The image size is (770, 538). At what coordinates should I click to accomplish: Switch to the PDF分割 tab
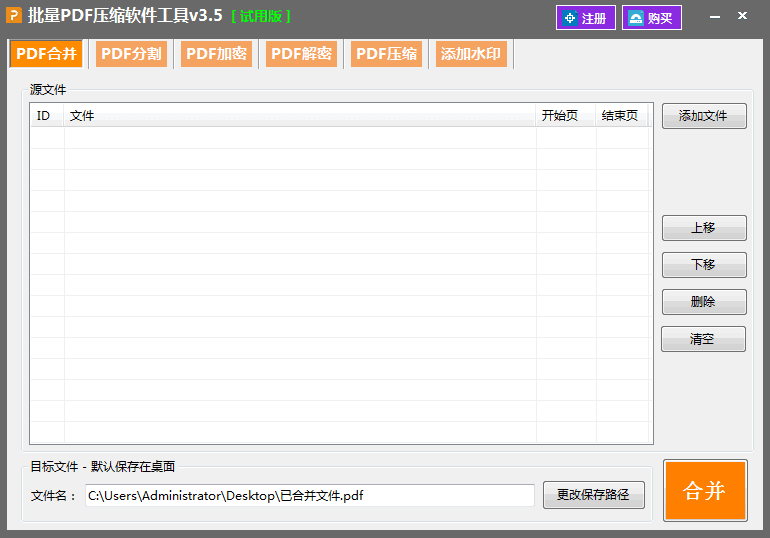click(131, 54)
